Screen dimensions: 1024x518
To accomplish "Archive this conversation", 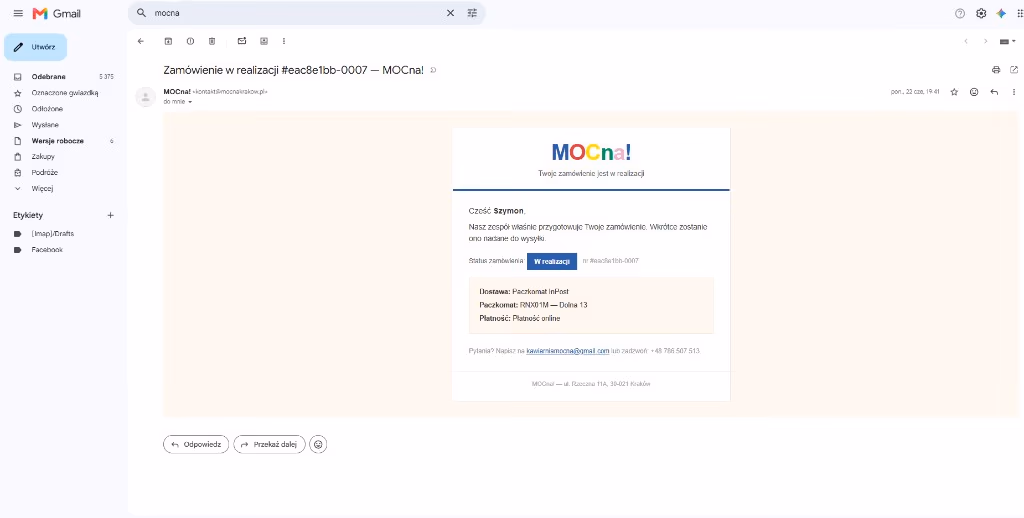I will point(168,41).
